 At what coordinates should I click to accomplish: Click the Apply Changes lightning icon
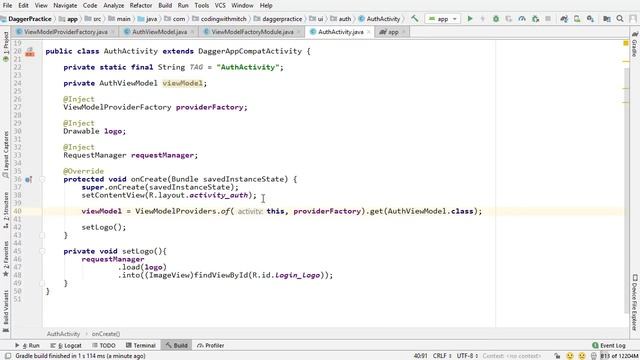pyautogui.click(x=482, y=19)
